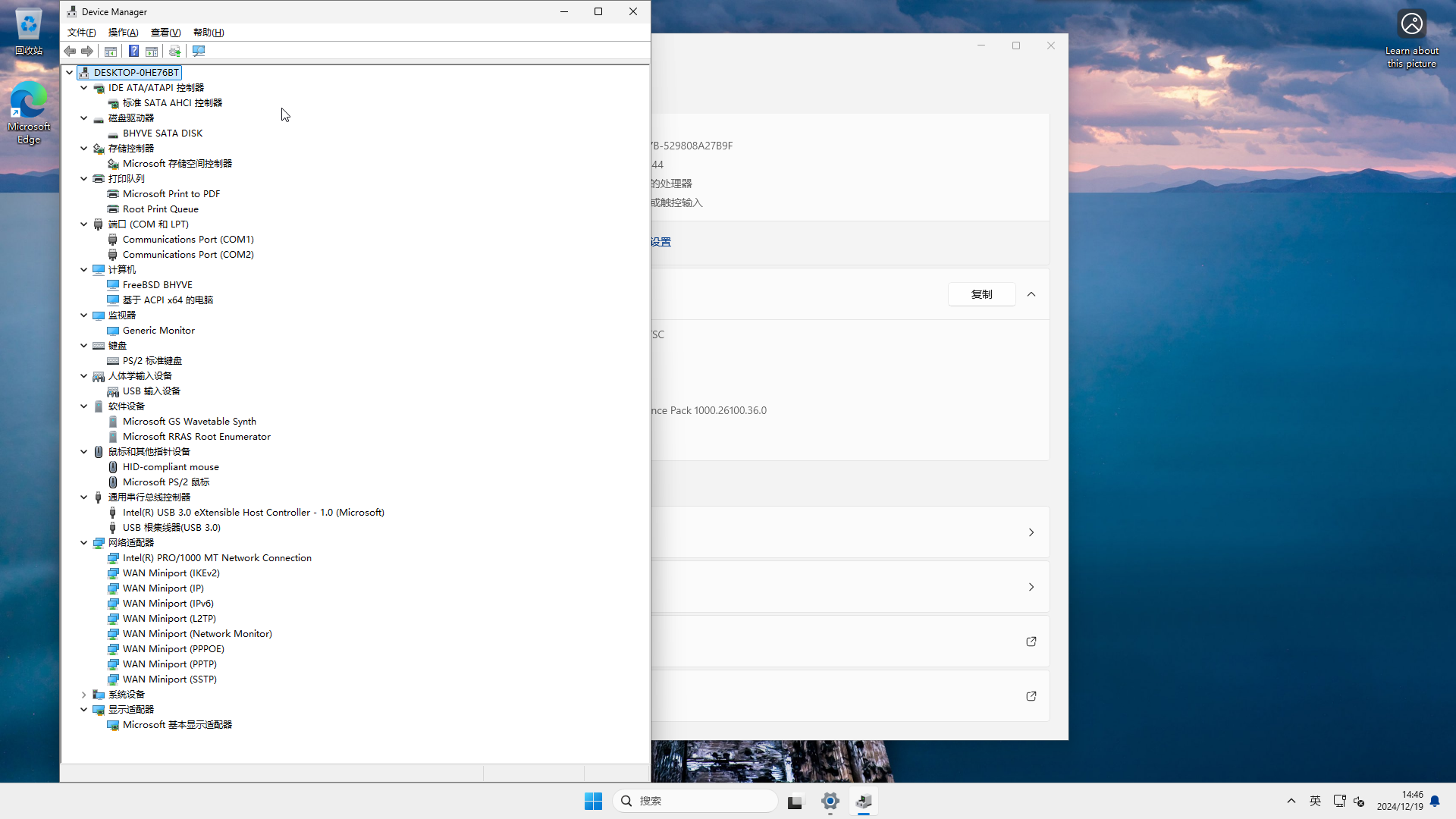The image size is (1456, 819).
Task: Select PS/2 标准键盘
Action: click(x=152, y=361)
